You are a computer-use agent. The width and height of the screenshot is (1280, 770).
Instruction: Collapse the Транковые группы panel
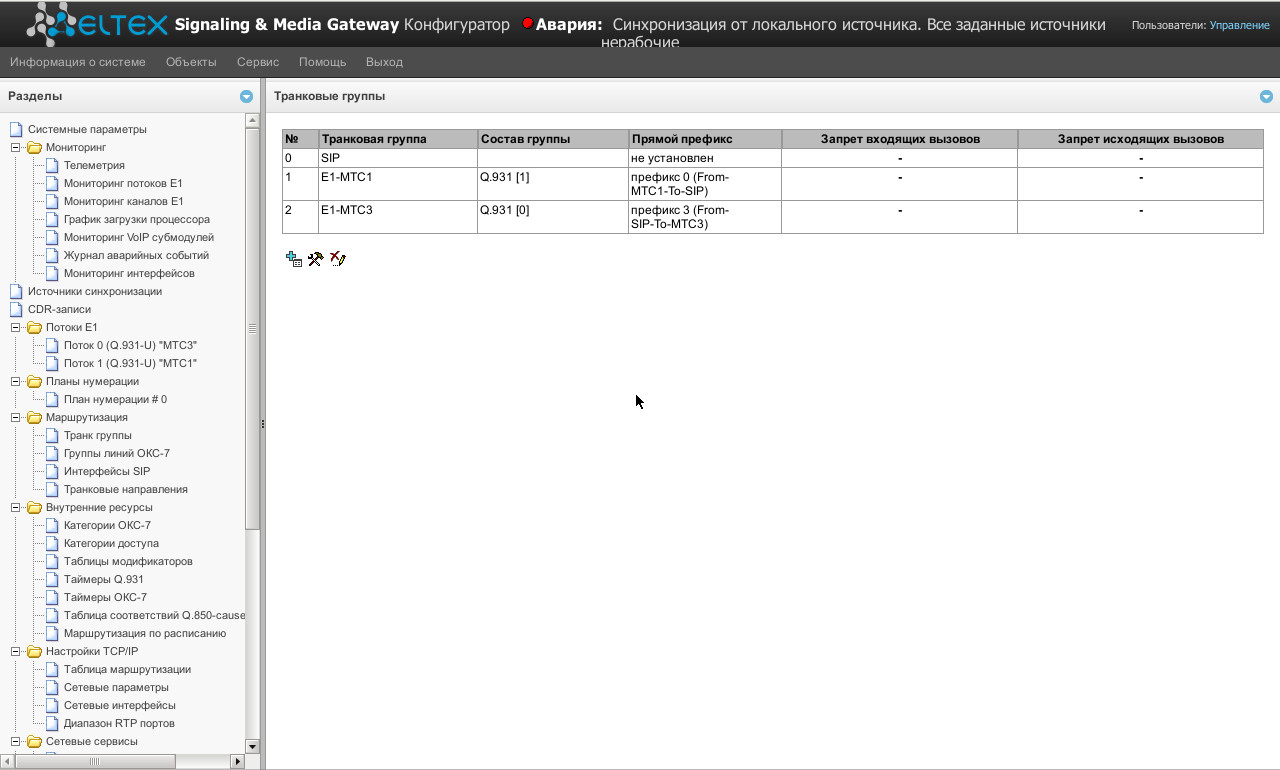click(1267, 97)
